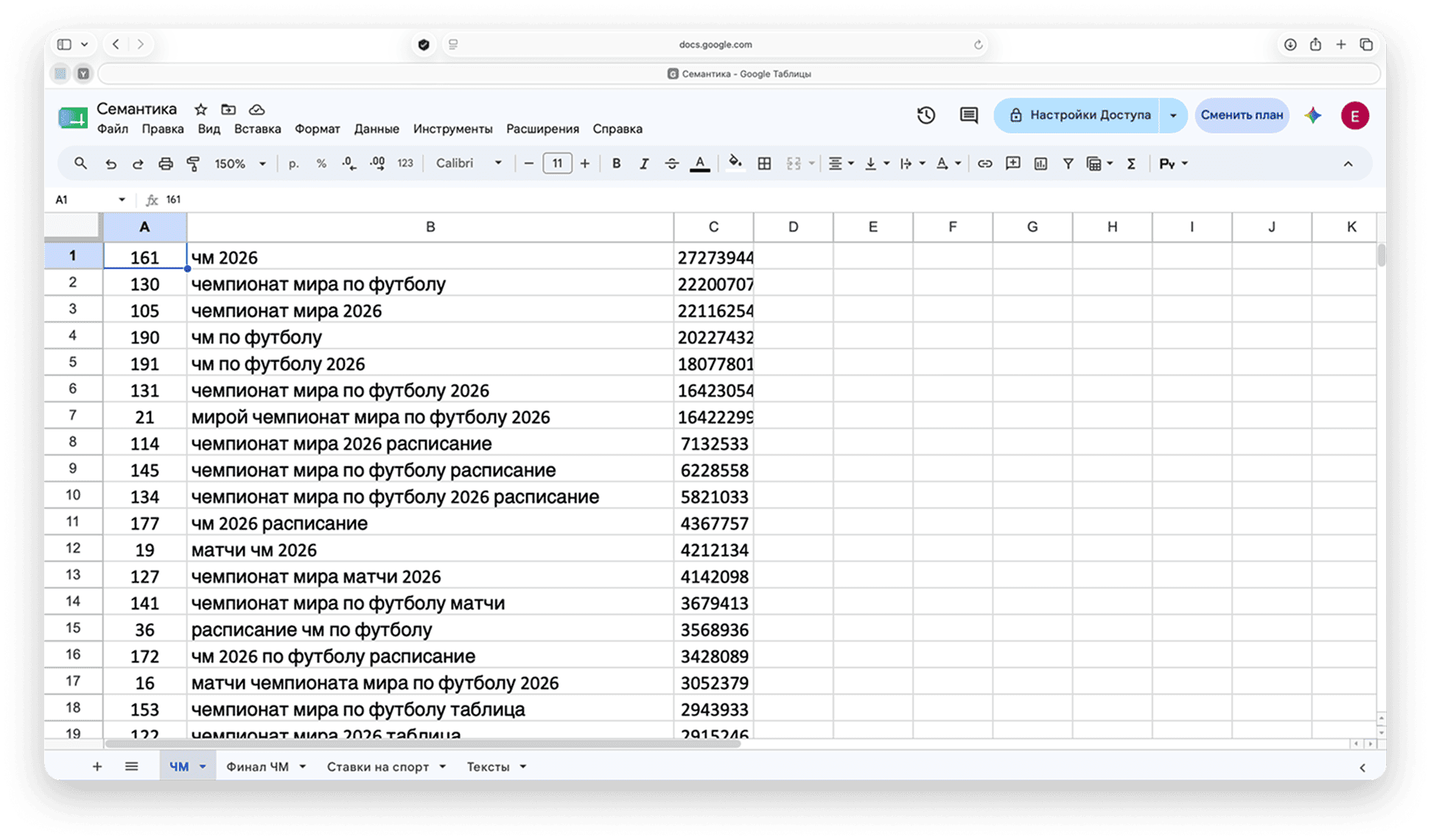
Task: Select the paint format roller tool
Action: pyautogui.click(x=193, y=164)
